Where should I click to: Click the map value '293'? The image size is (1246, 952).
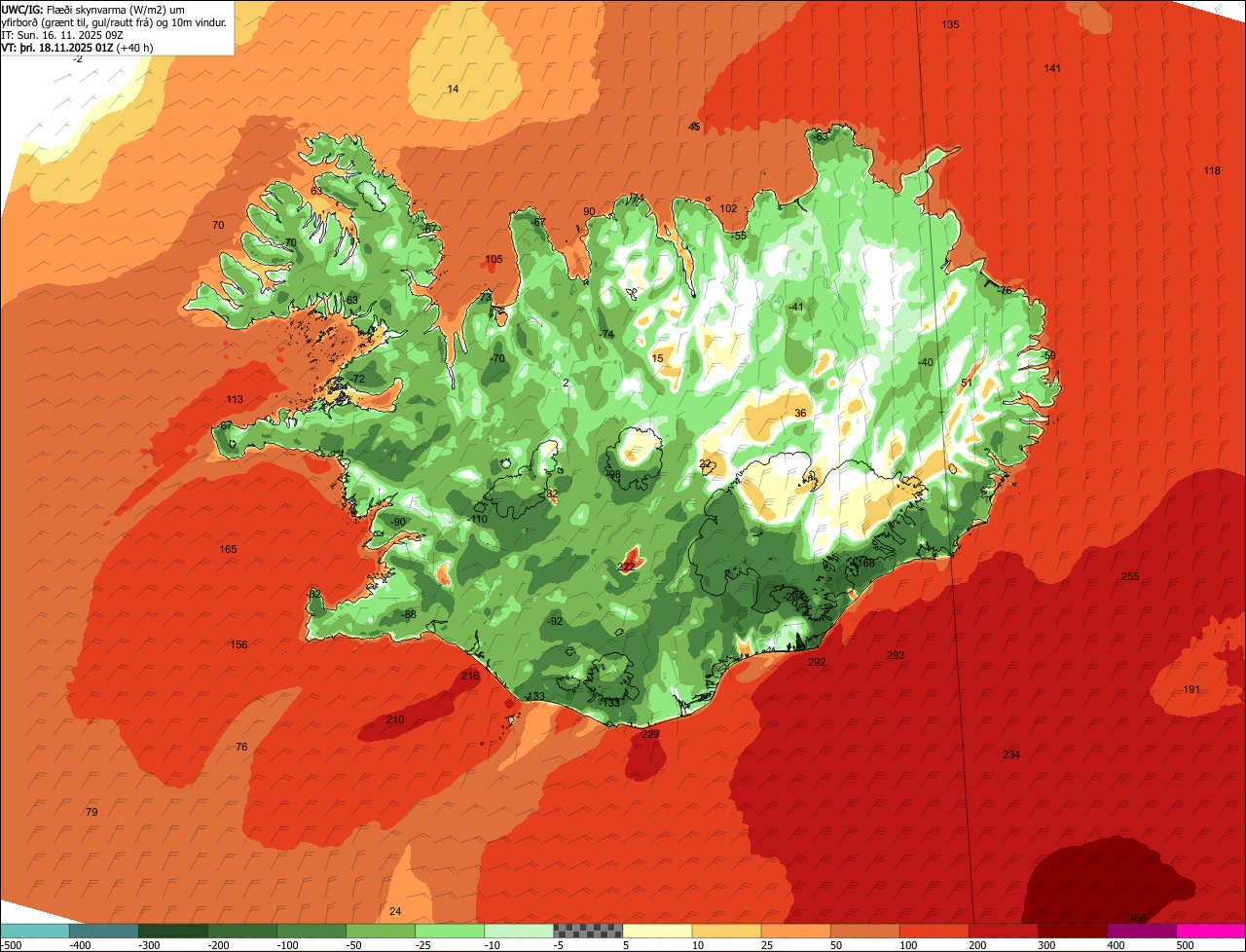point(896,656)
